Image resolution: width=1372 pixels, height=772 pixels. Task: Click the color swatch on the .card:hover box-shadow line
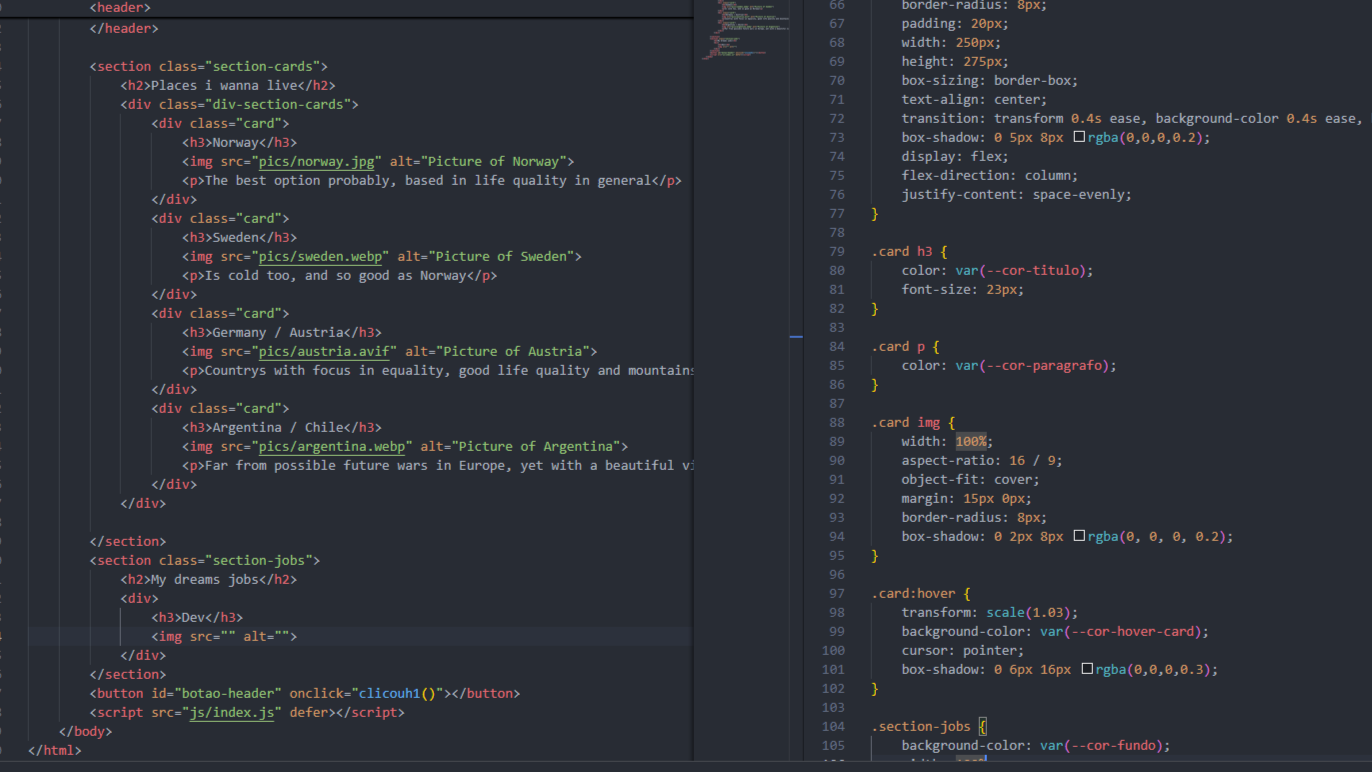(x=1087, y=669)
